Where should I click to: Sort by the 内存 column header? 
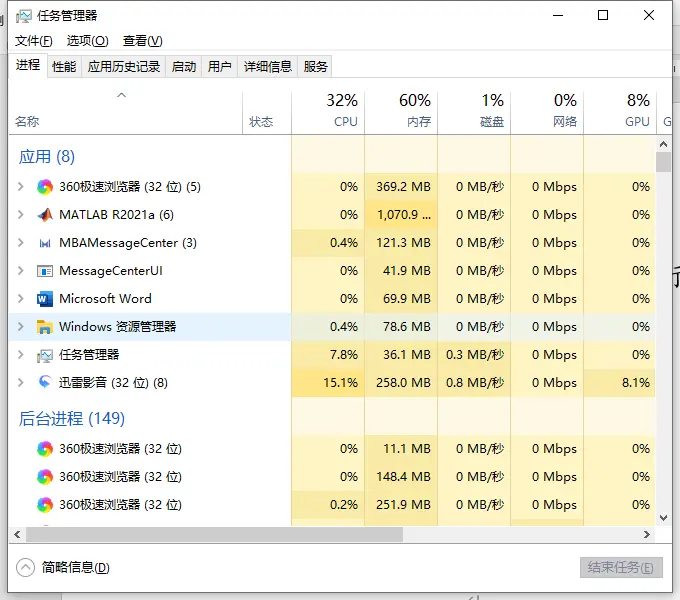(401, 112)
